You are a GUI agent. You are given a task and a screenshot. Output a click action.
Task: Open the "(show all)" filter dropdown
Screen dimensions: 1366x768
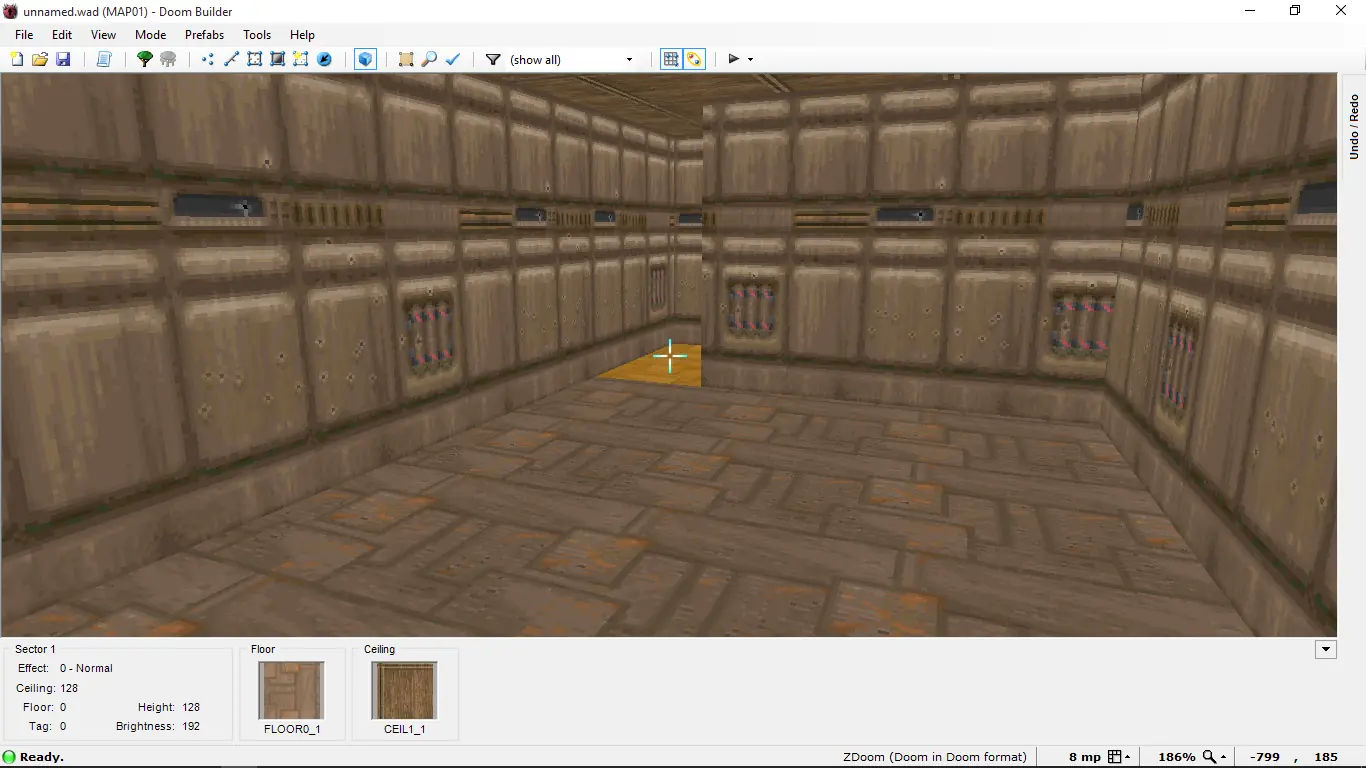[x=572, y=60]
